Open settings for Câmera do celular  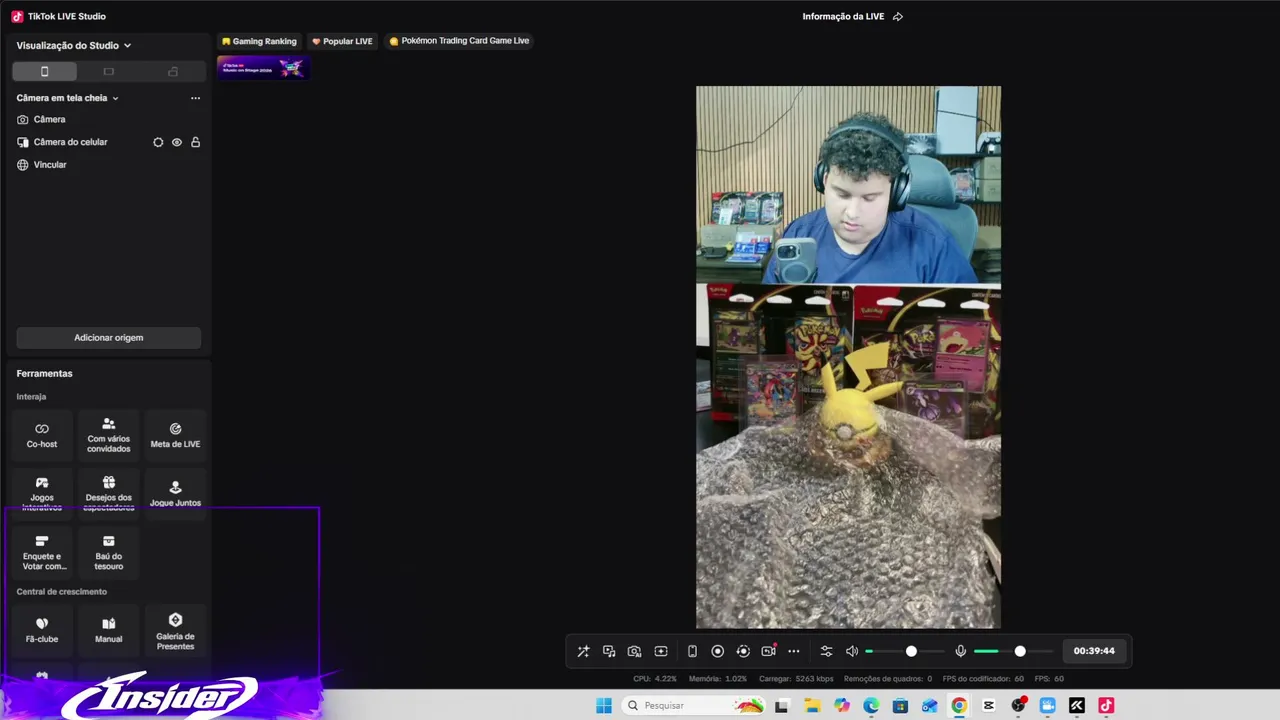[x=158, y=142]
